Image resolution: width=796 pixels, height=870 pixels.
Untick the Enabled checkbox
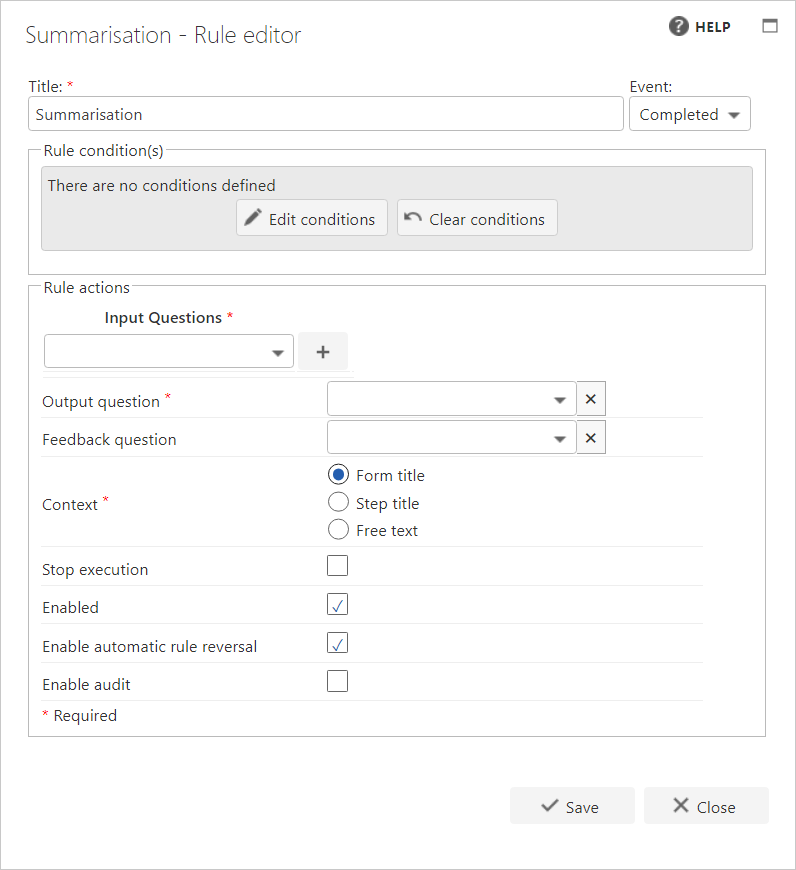click(x=337, y=605)
